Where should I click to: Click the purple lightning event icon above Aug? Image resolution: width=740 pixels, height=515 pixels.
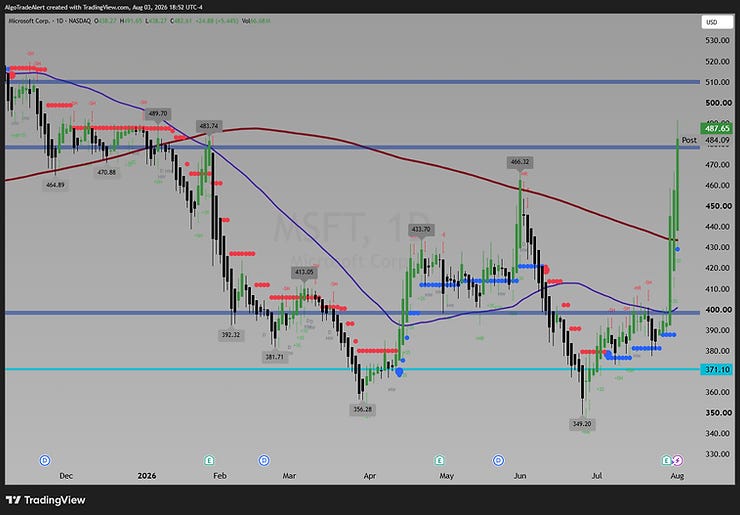pyautogui.click(x=678, y=460)
